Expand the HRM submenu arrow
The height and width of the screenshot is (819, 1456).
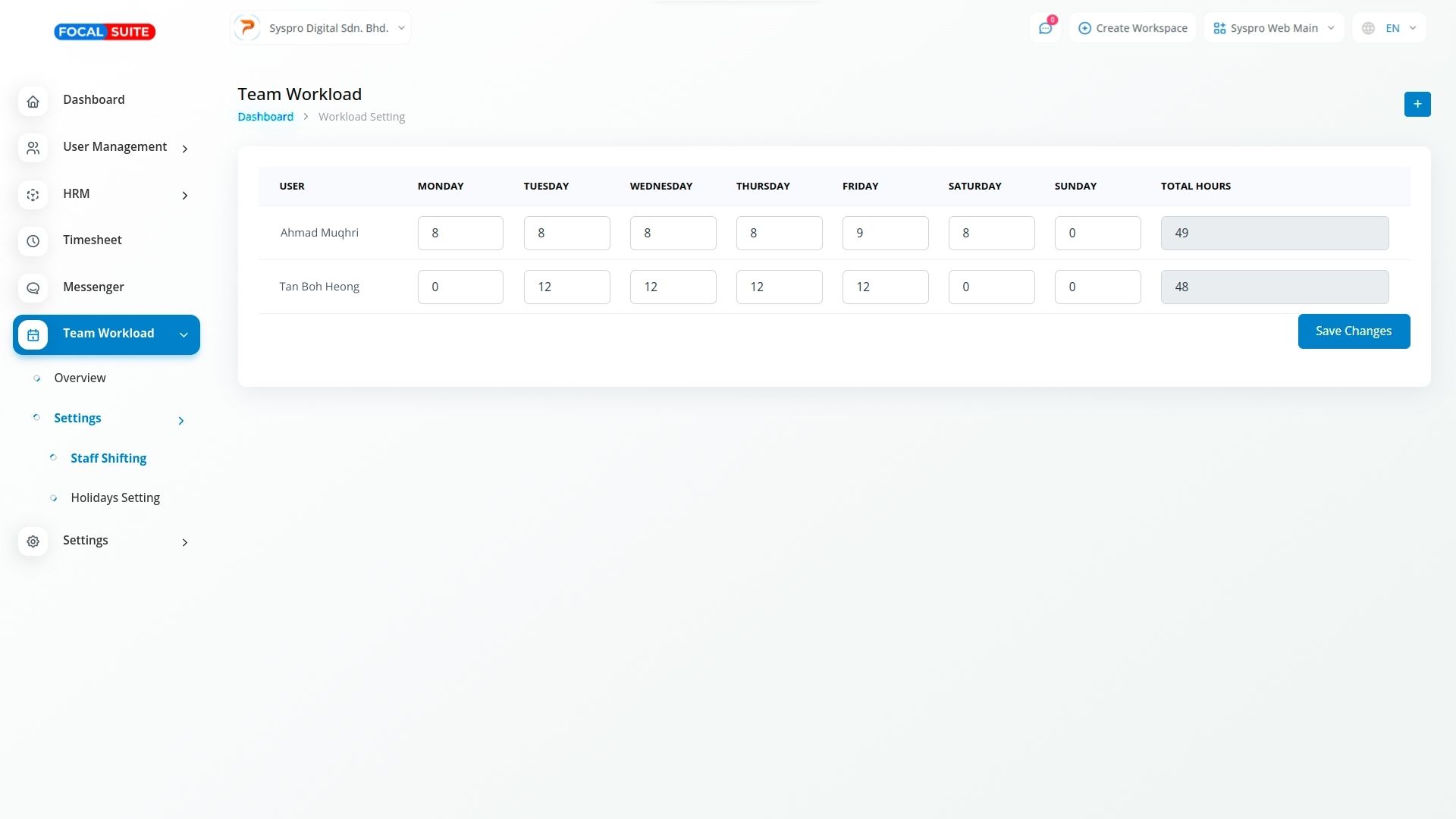coord(184,196)
